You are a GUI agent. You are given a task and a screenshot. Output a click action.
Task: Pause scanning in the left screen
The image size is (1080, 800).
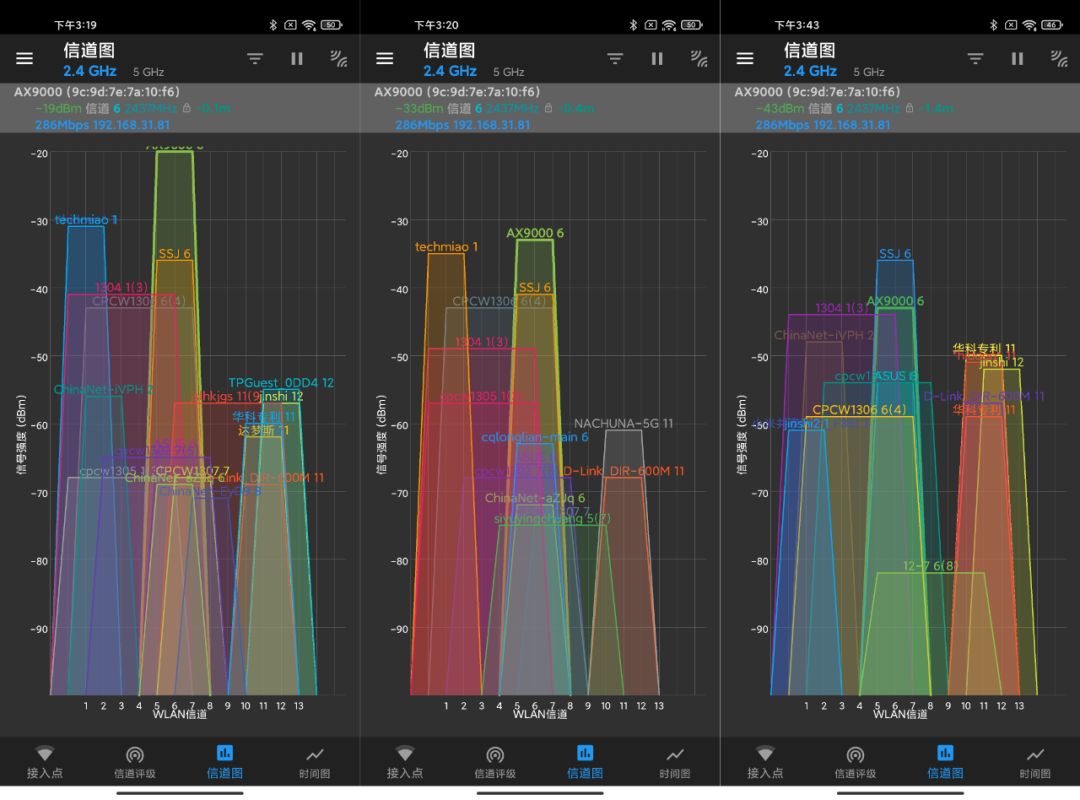point(297,59)
